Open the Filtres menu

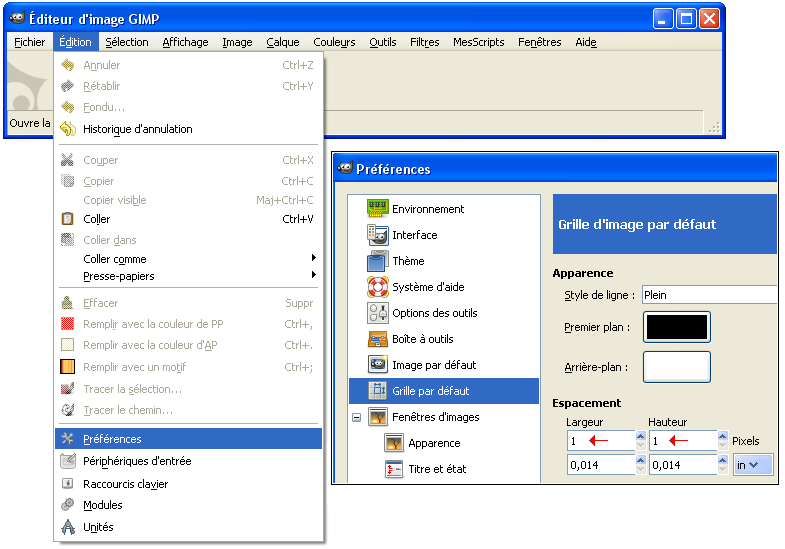[x=425, y=42]
